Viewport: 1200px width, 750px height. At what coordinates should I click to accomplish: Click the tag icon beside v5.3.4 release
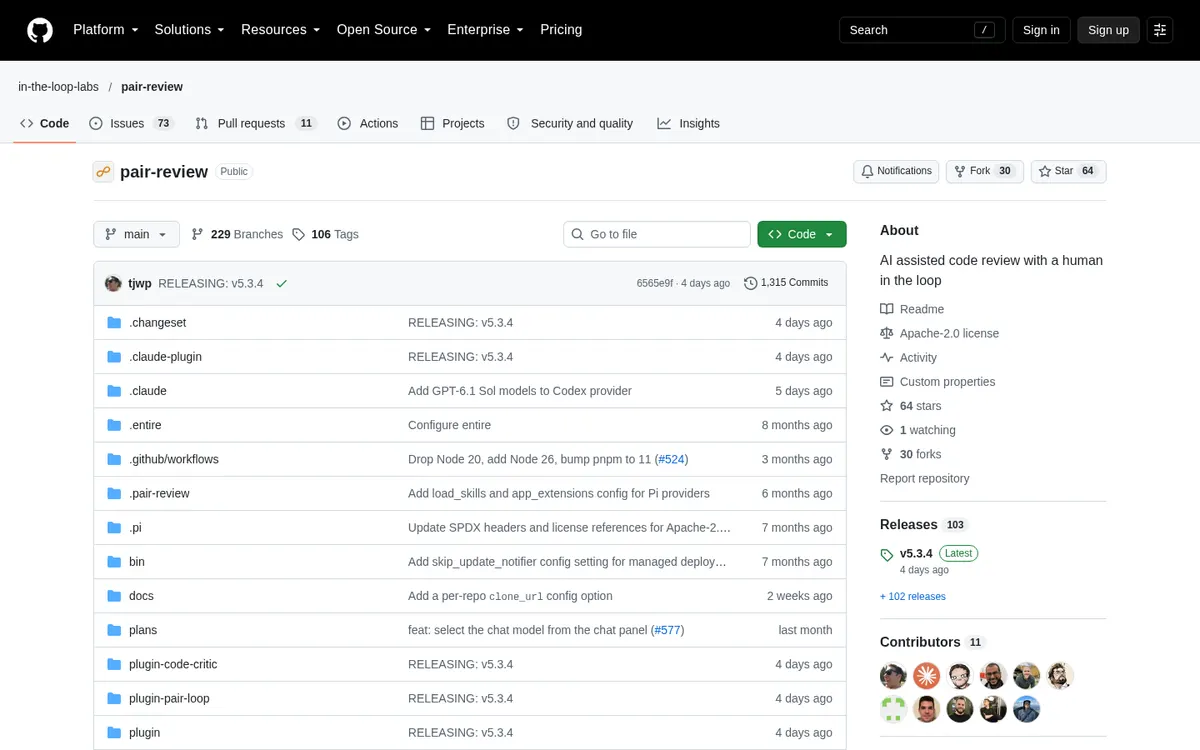[887, 554]
